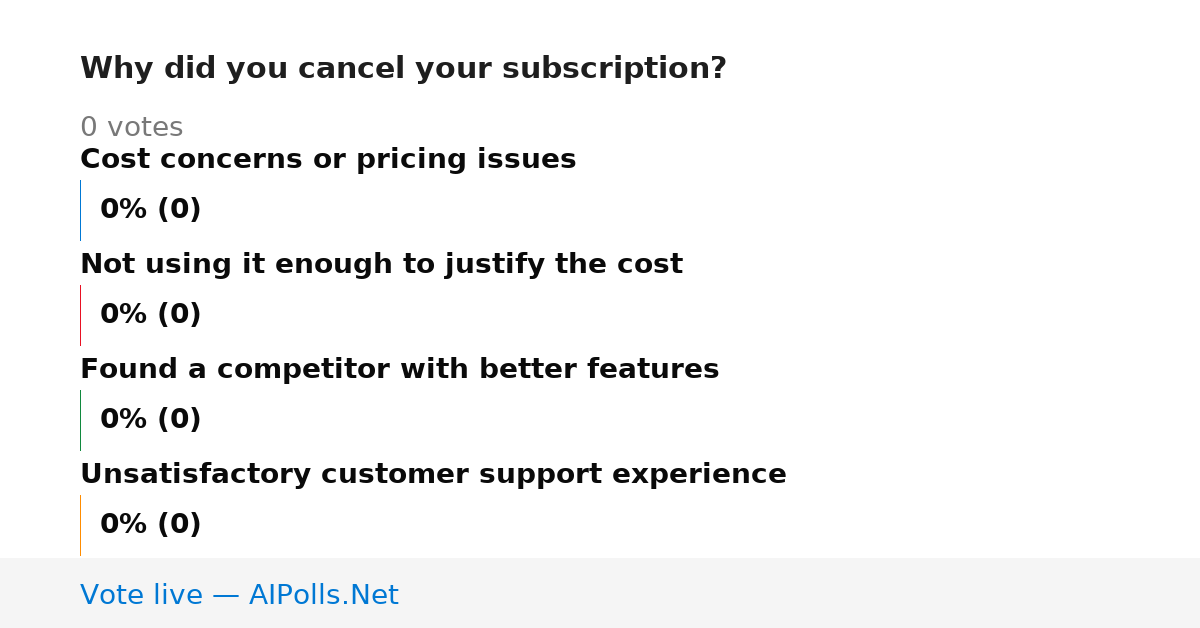This screenshot has height=628, width=1200.
Task: Click 0% (0) under Found a competitor
Action: coord(150,420)
